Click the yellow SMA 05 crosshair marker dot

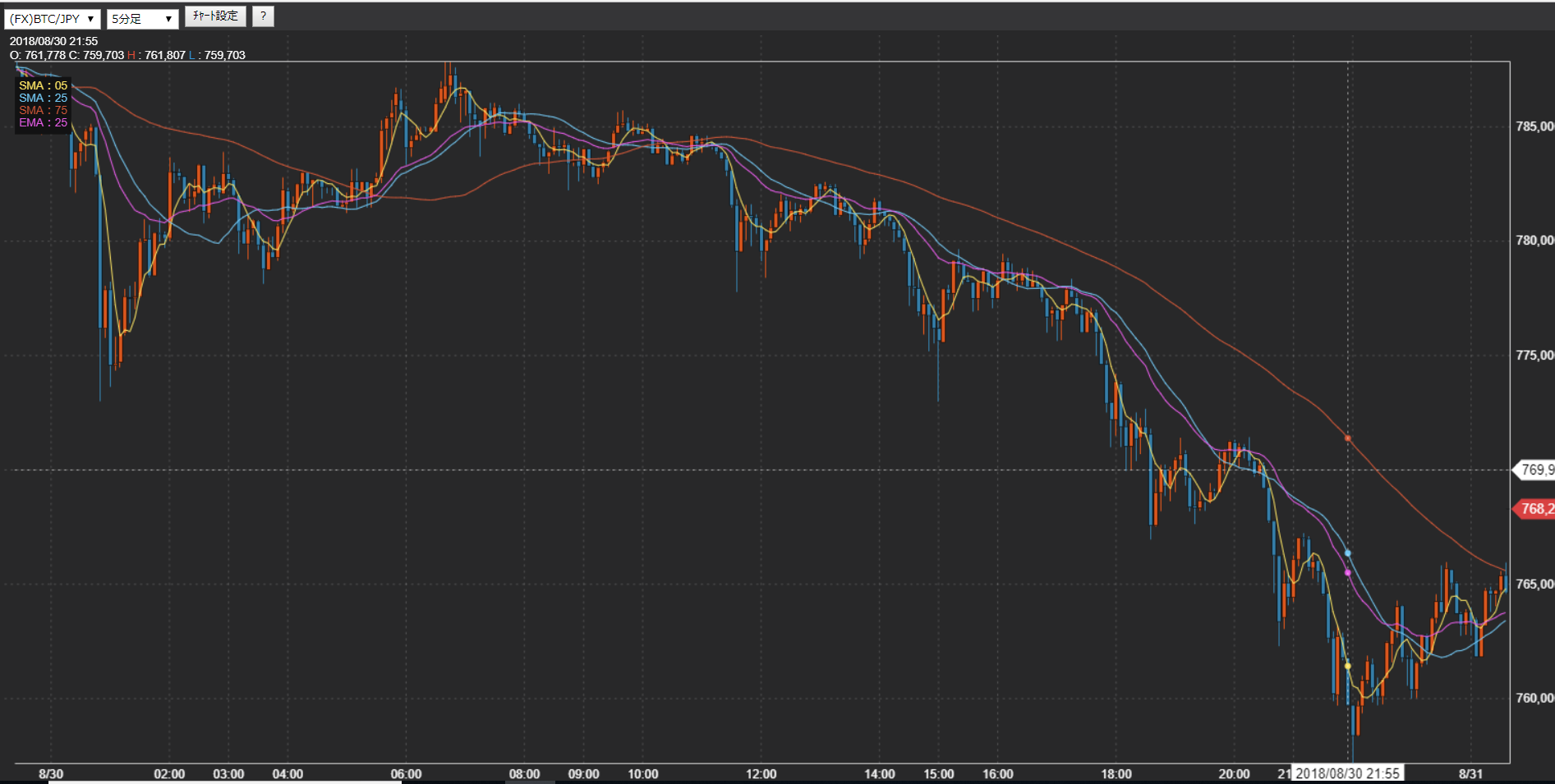click(x=1348, y=666)
